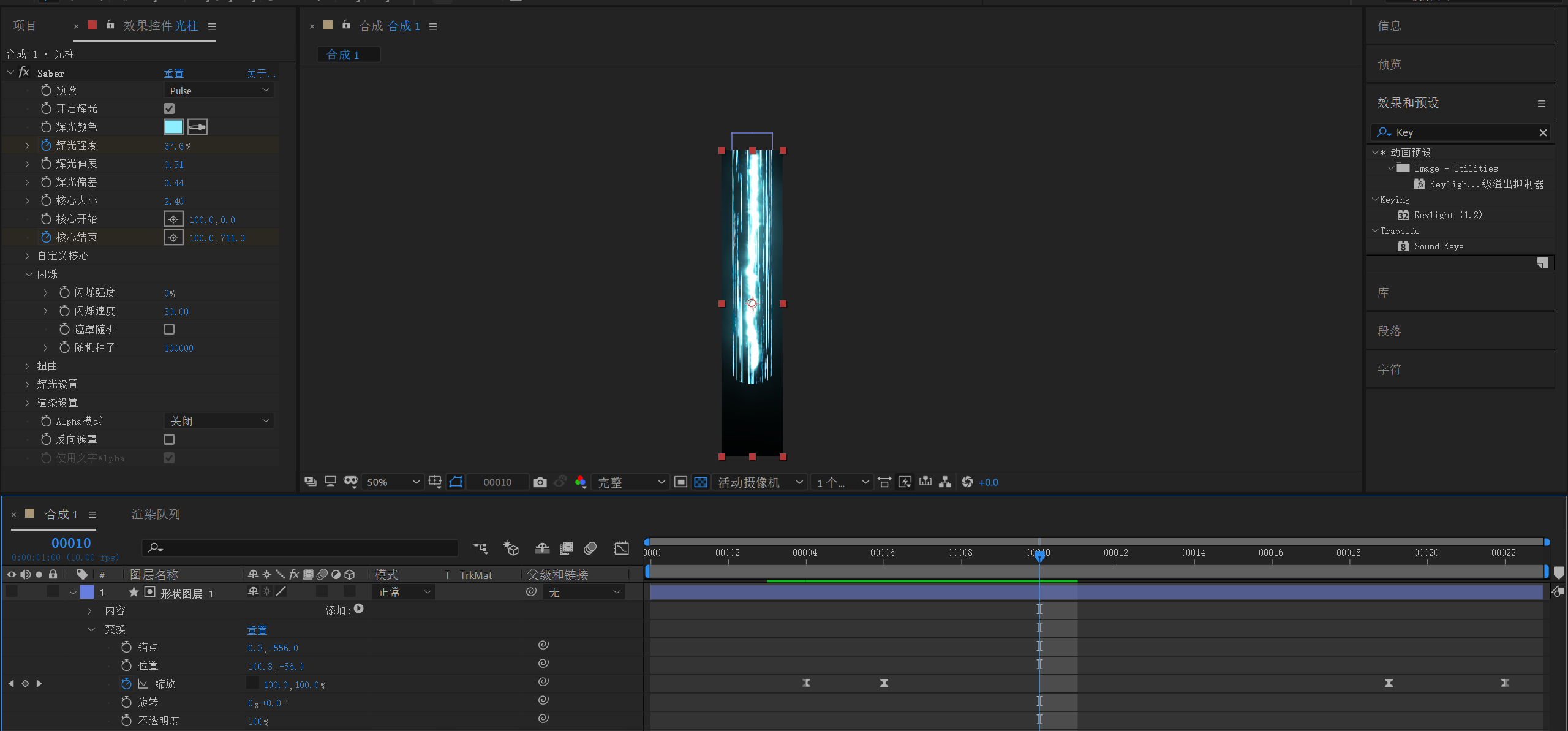Open the 活动摄像机 view dropdown
Screen dimensions: 1568x731
click(759, 482)
